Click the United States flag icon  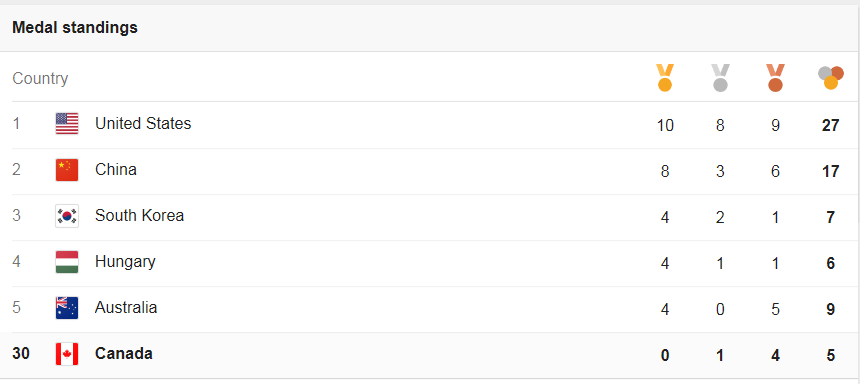67,123
